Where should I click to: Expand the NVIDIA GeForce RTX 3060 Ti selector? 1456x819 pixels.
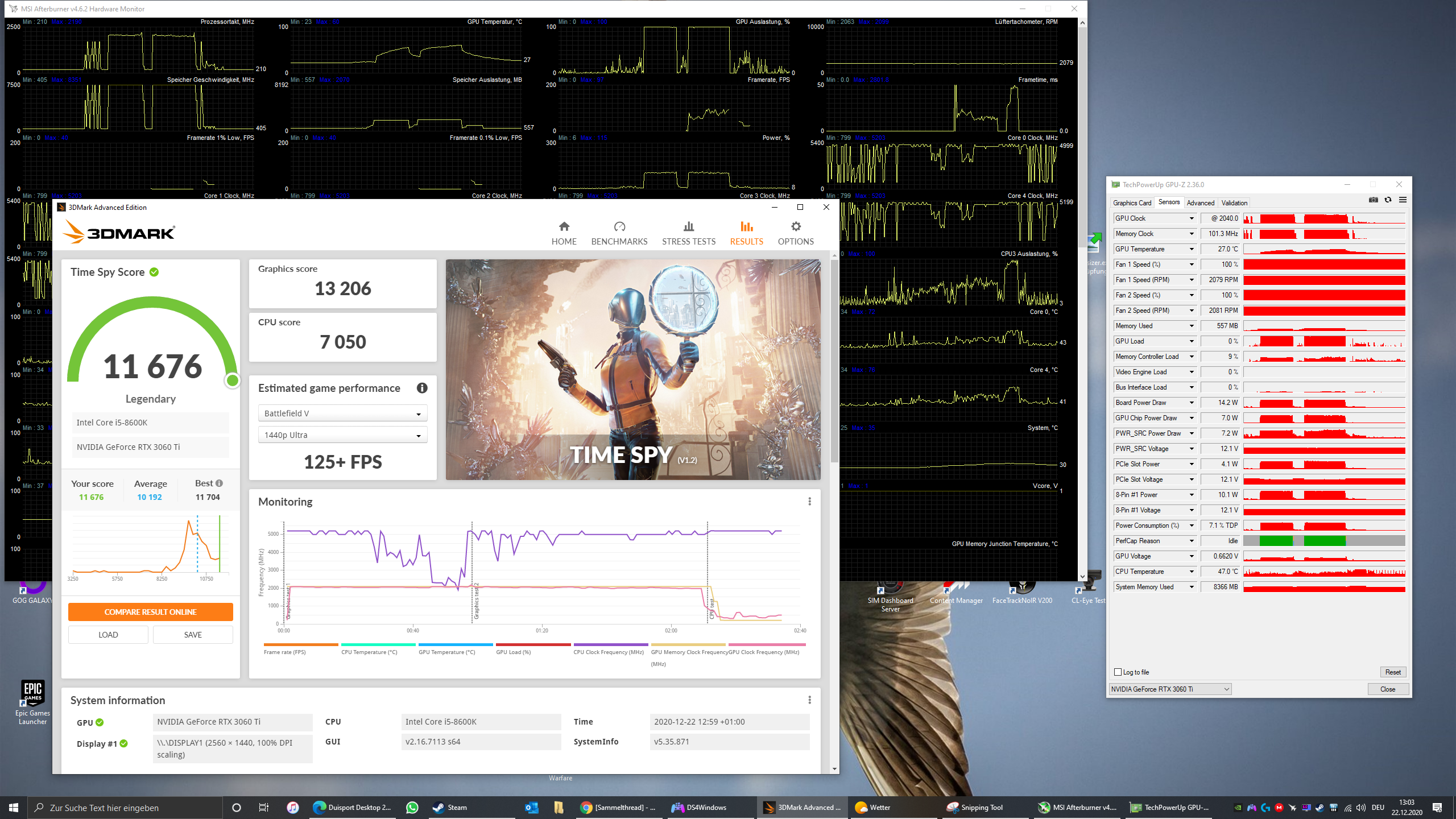(1169, 689)
